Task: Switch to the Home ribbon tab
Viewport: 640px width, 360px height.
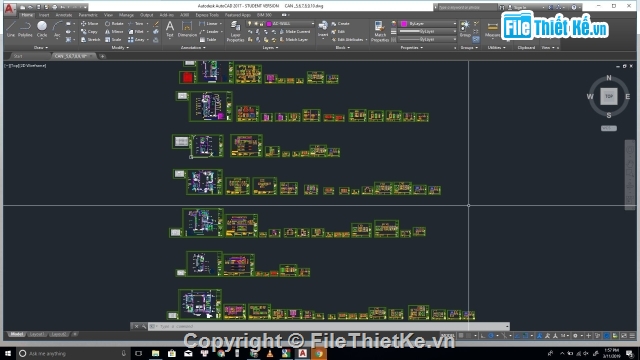Action: (27, 15)
